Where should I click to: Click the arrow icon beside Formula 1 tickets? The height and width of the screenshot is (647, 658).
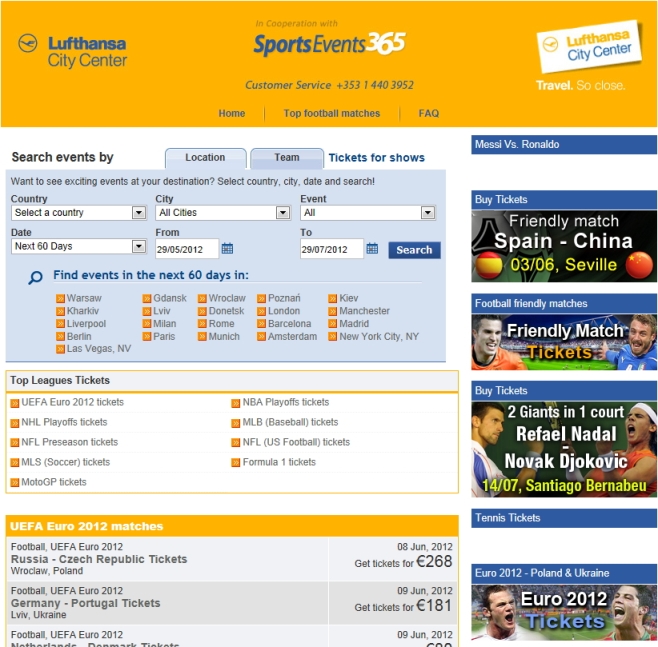[x=235, y=463]
